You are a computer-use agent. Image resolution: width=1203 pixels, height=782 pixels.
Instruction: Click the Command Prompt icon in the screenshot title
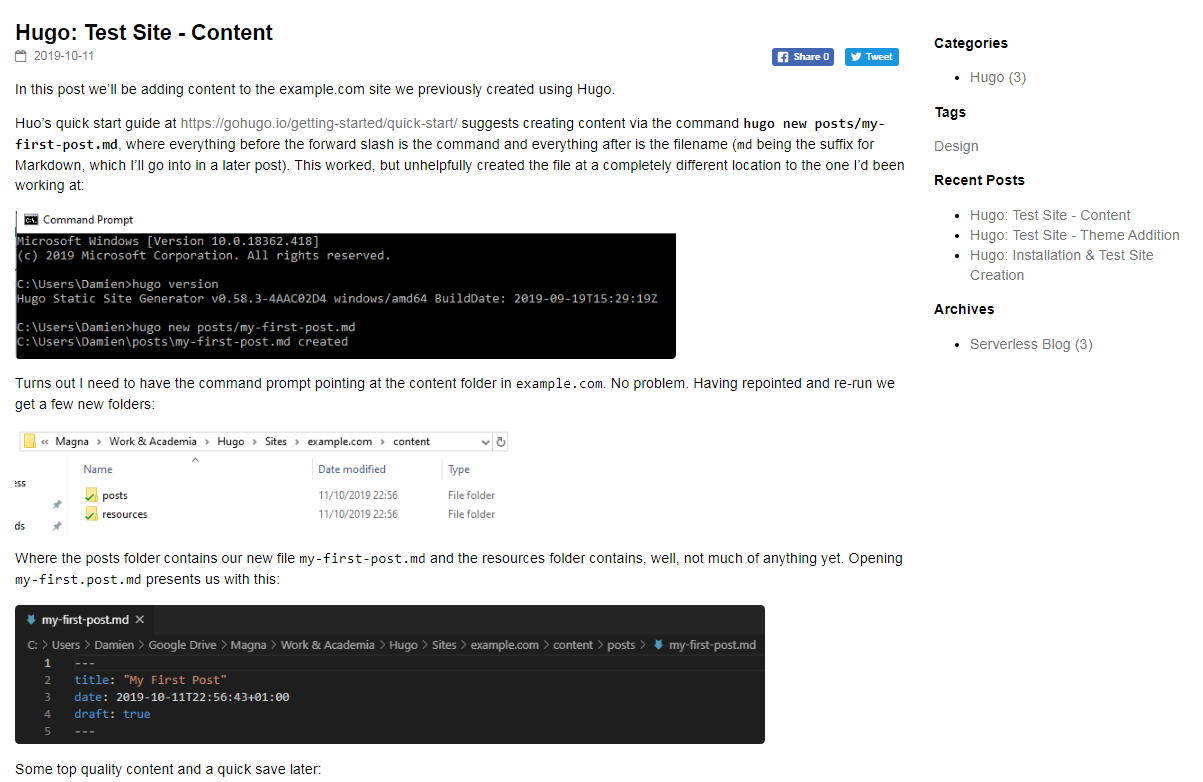(31, 219)
